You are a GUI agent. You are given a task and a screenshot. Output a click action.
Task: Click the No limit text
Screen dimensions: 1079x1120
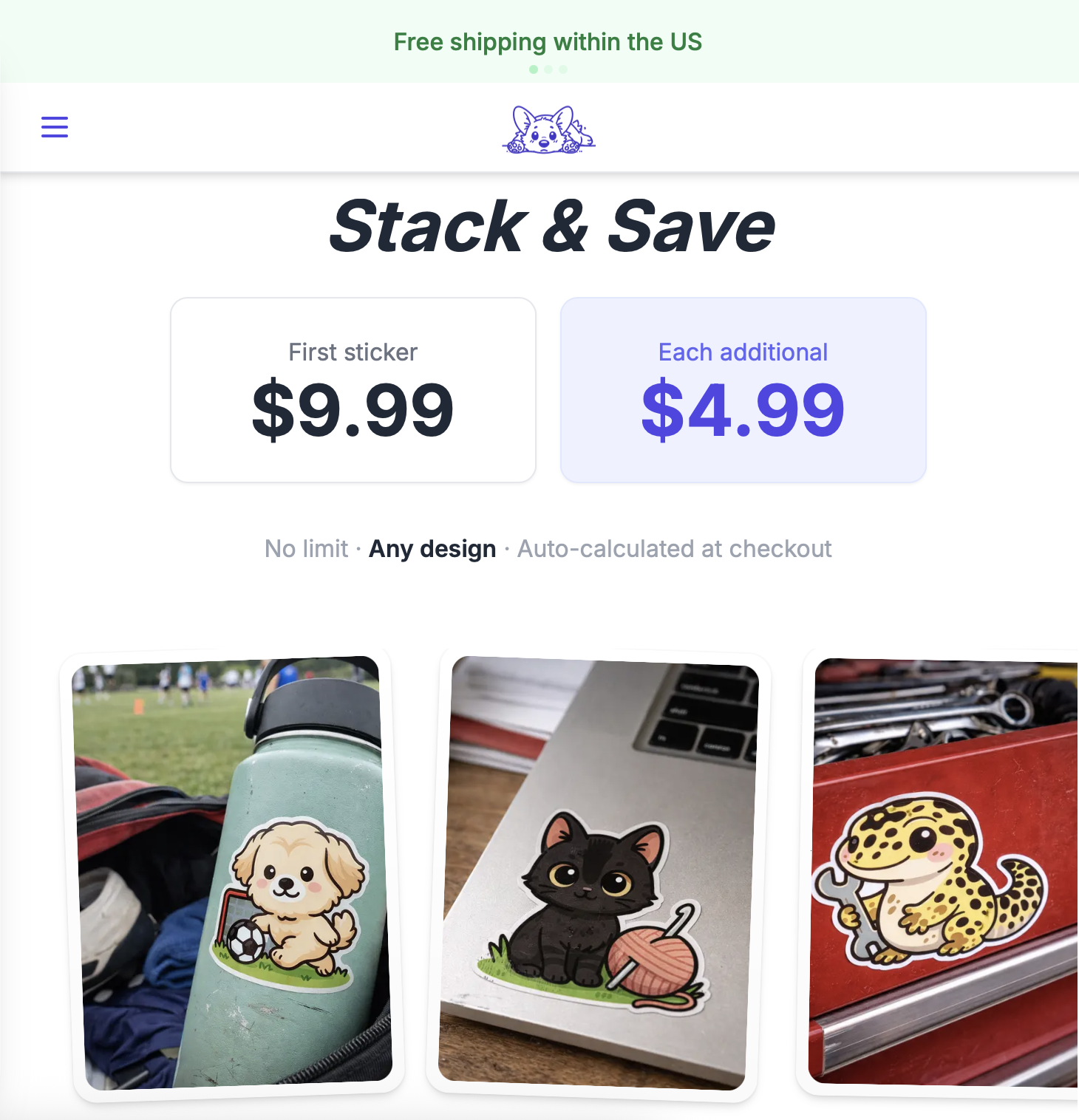pos(306,549)
